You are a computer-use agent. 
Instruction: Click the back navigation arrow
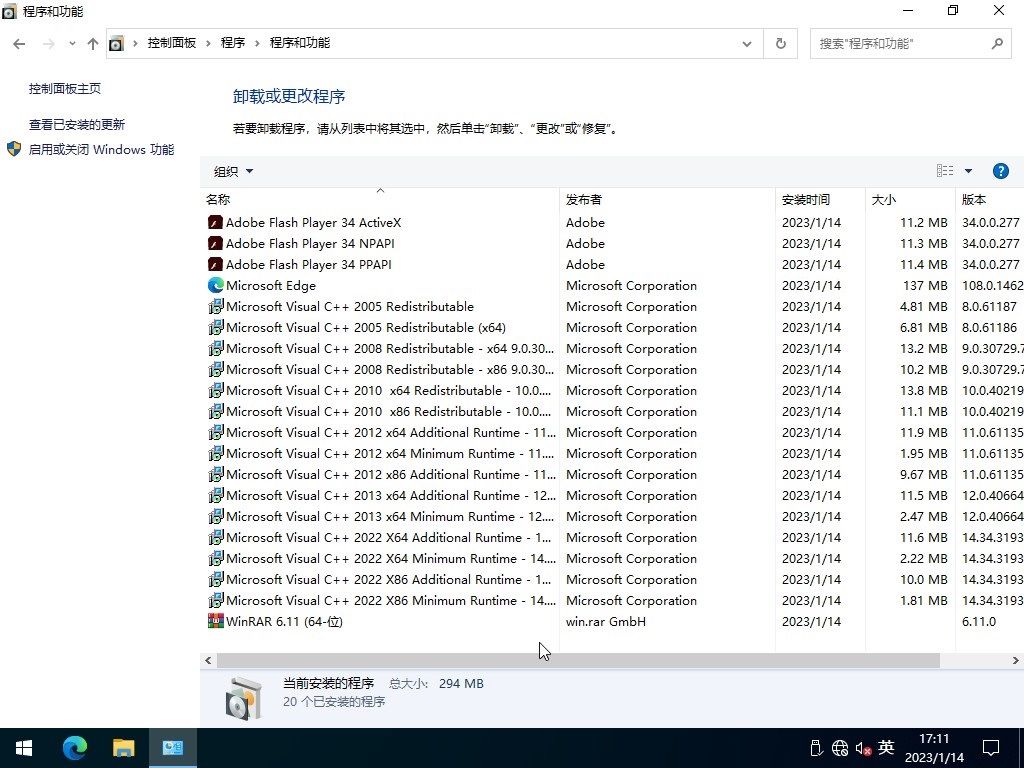coord(19,44)
